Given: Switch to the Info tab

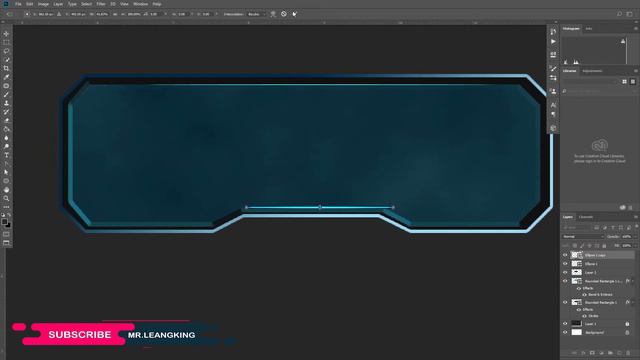Looking at the screenshot, I should click(589, 29).
